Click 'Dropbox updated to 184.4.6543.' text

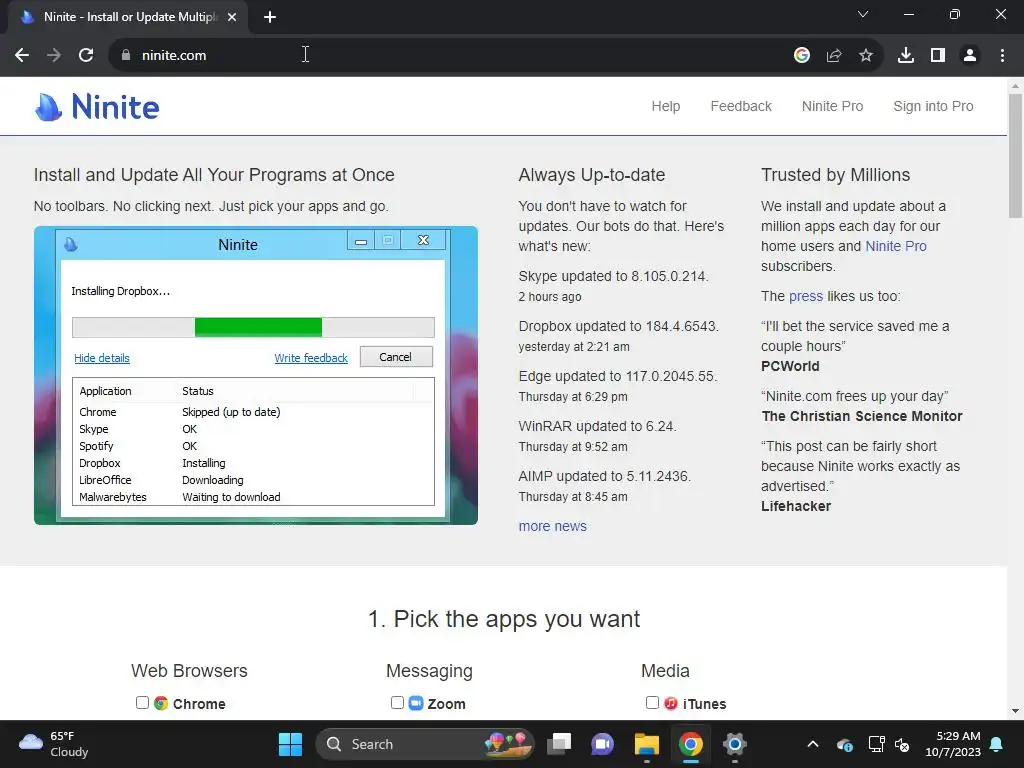(618, 326)
